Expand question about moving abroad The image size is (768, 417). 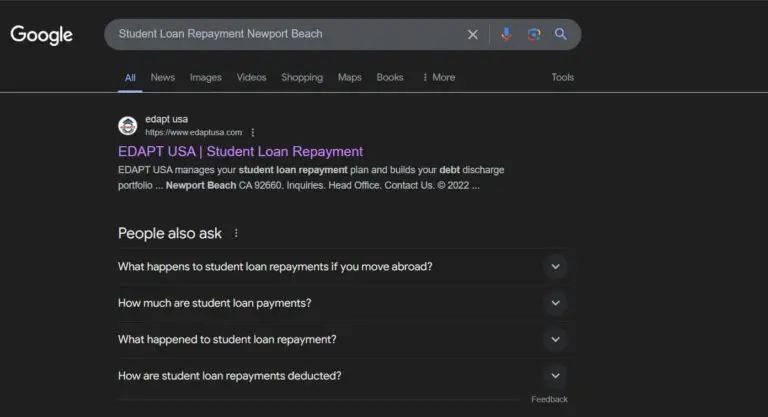[x=555, y=267]
